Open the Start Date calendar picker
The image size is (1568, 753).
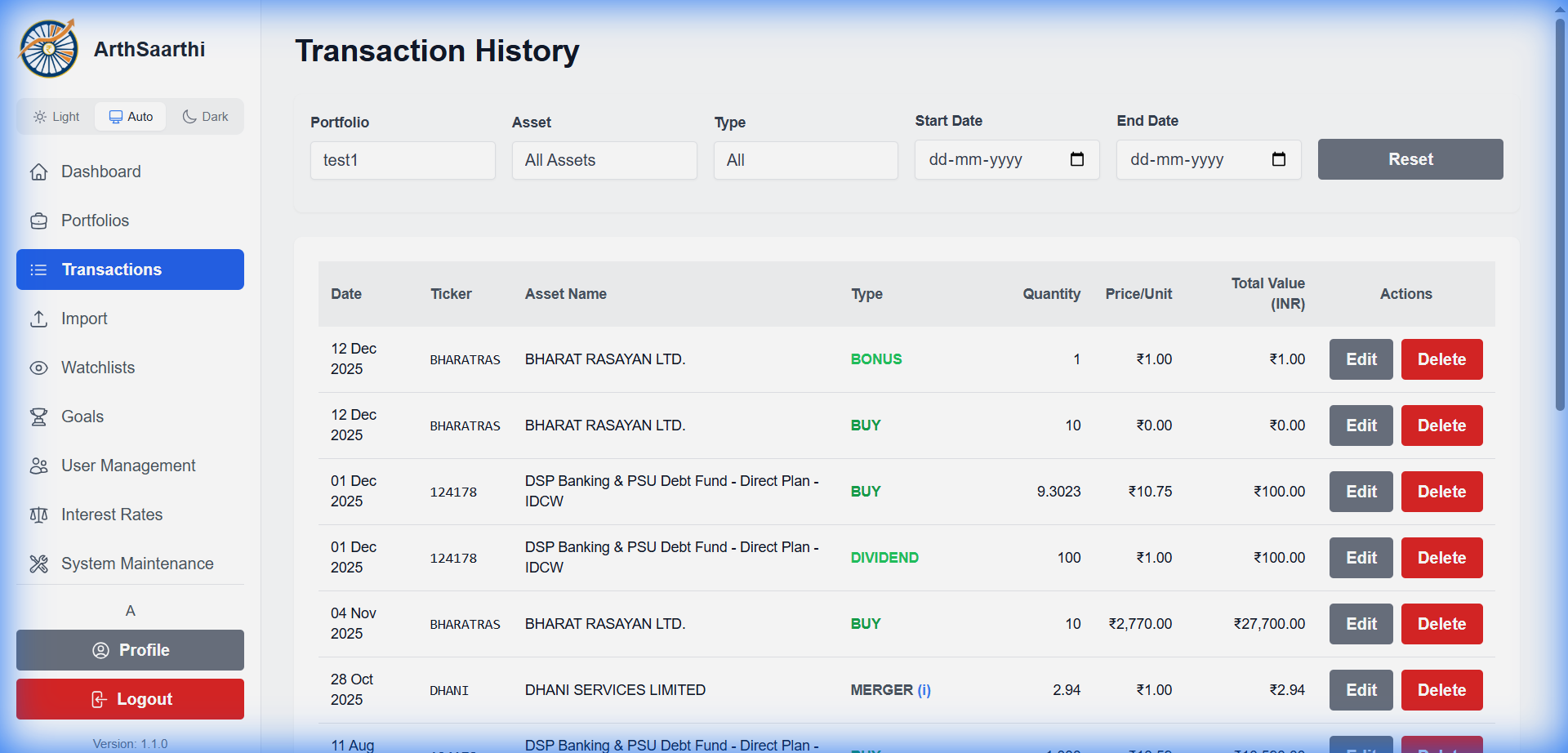click(1078, 160)
